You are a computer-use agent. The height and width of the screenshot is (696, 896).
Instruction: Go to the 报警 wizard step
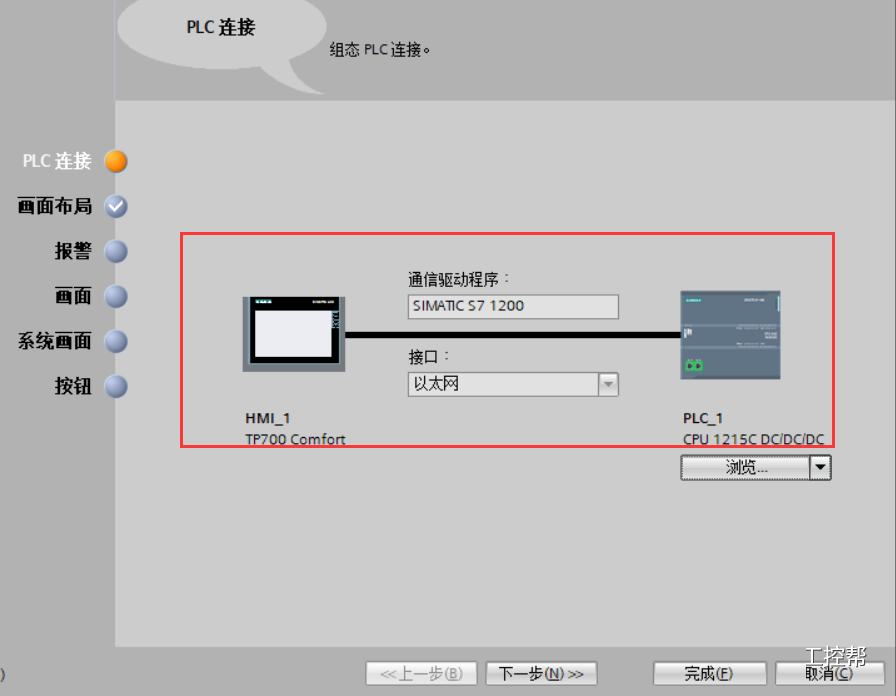[73, 251]
